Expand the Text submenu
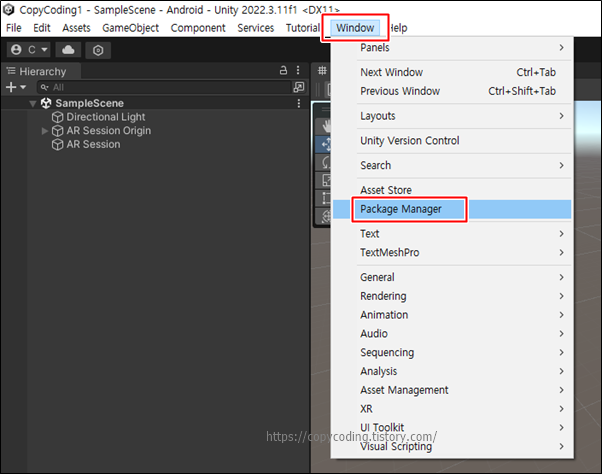This screenshot has width=602, height=474. pyautogui.click(x=452, y=234)
